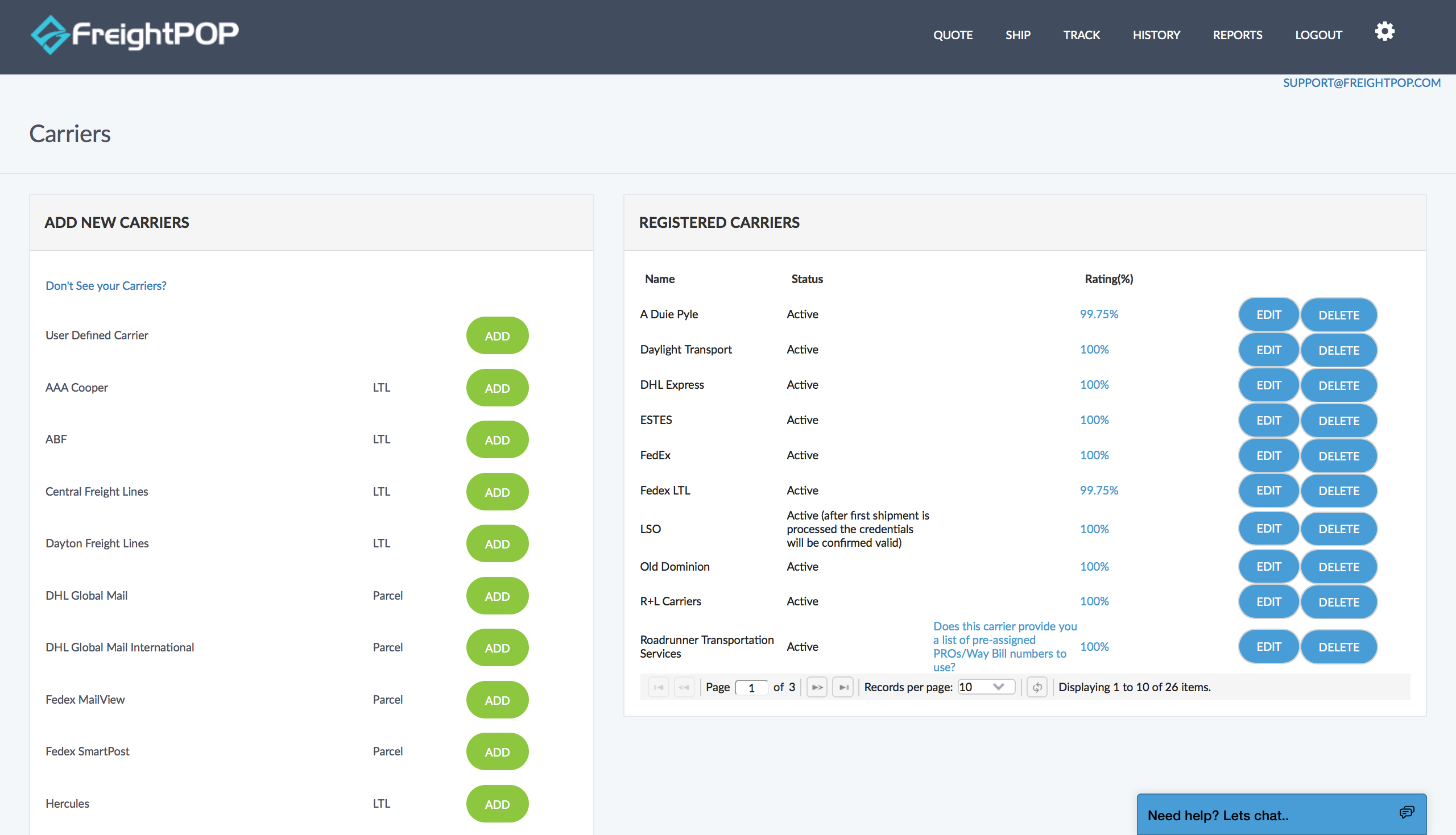The height and width of the screenshot is (835, 1456).
Task: Add DHL Global Mail International carrier
Action: [497, 647]
